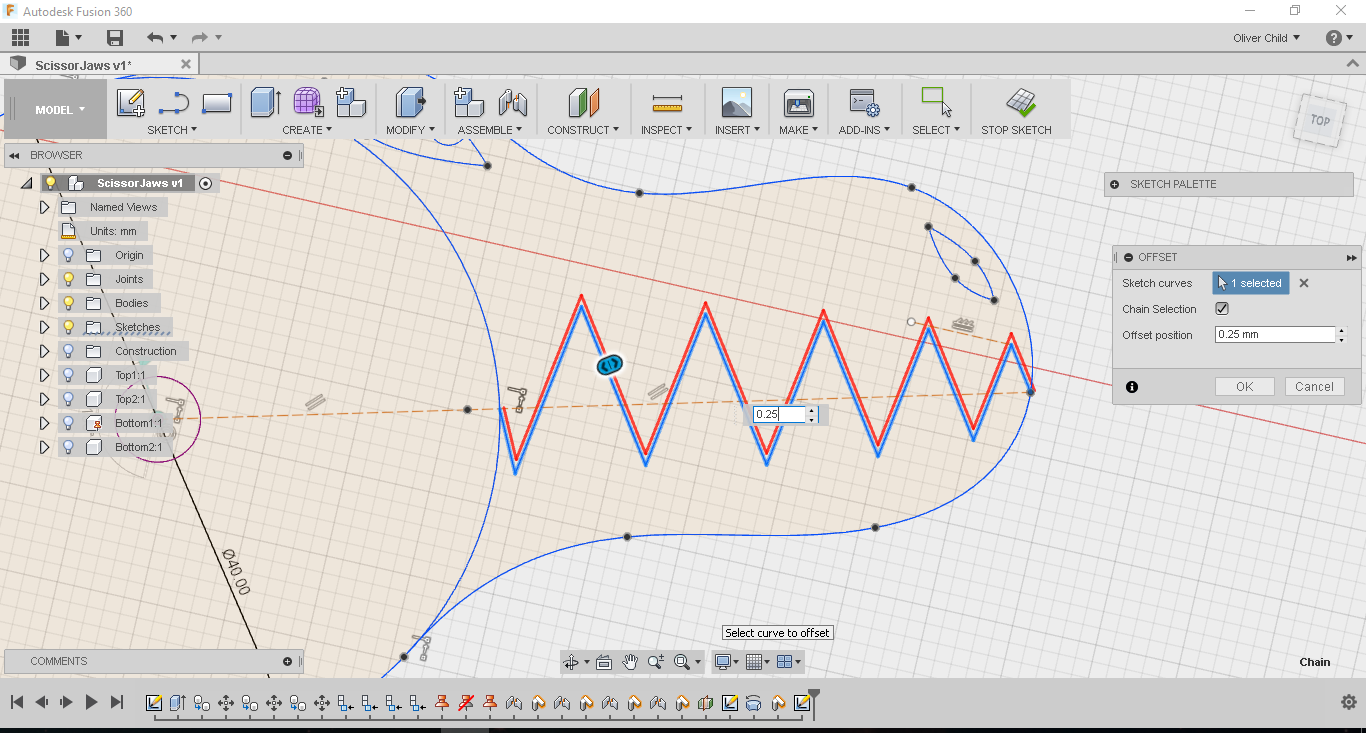Open the data panel grid icon

pos(20,38)
